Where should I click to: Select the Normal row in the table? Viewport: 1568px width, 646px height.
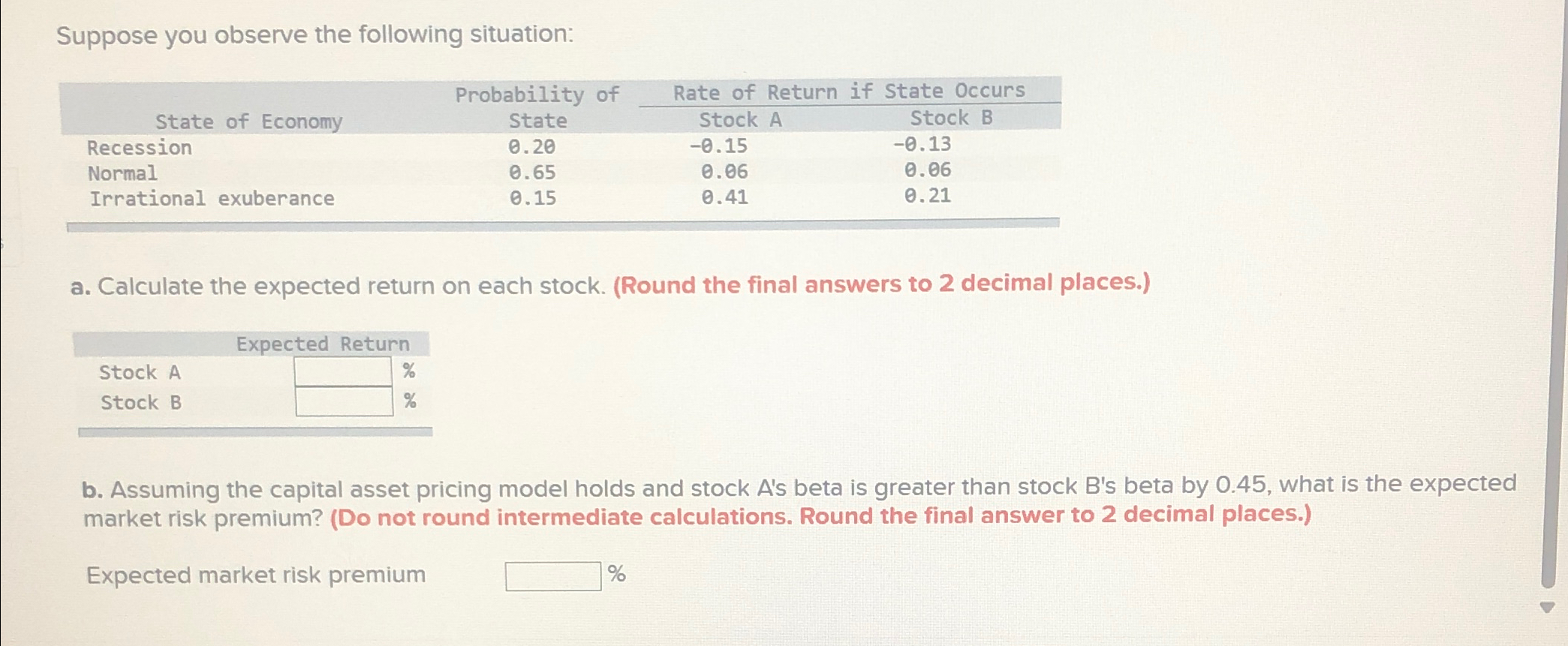(122, 173)
